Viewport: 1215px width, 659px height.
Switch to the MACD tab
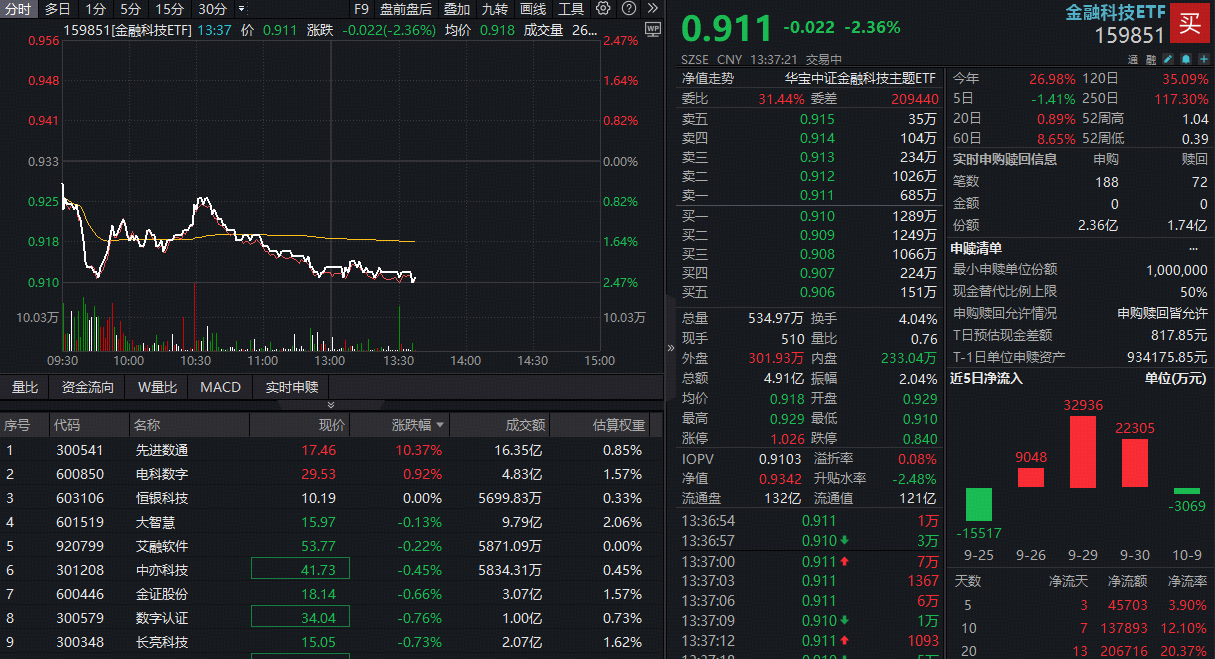click(x=219, y=387)
